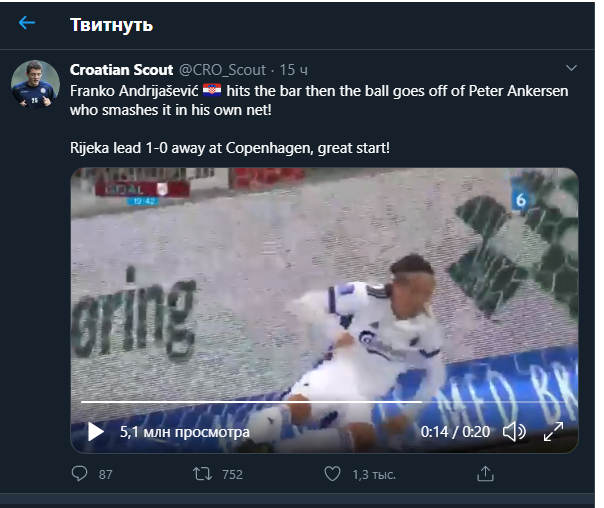
Task: Click the back arrow in the header
Action: click(x=27, y=23)
